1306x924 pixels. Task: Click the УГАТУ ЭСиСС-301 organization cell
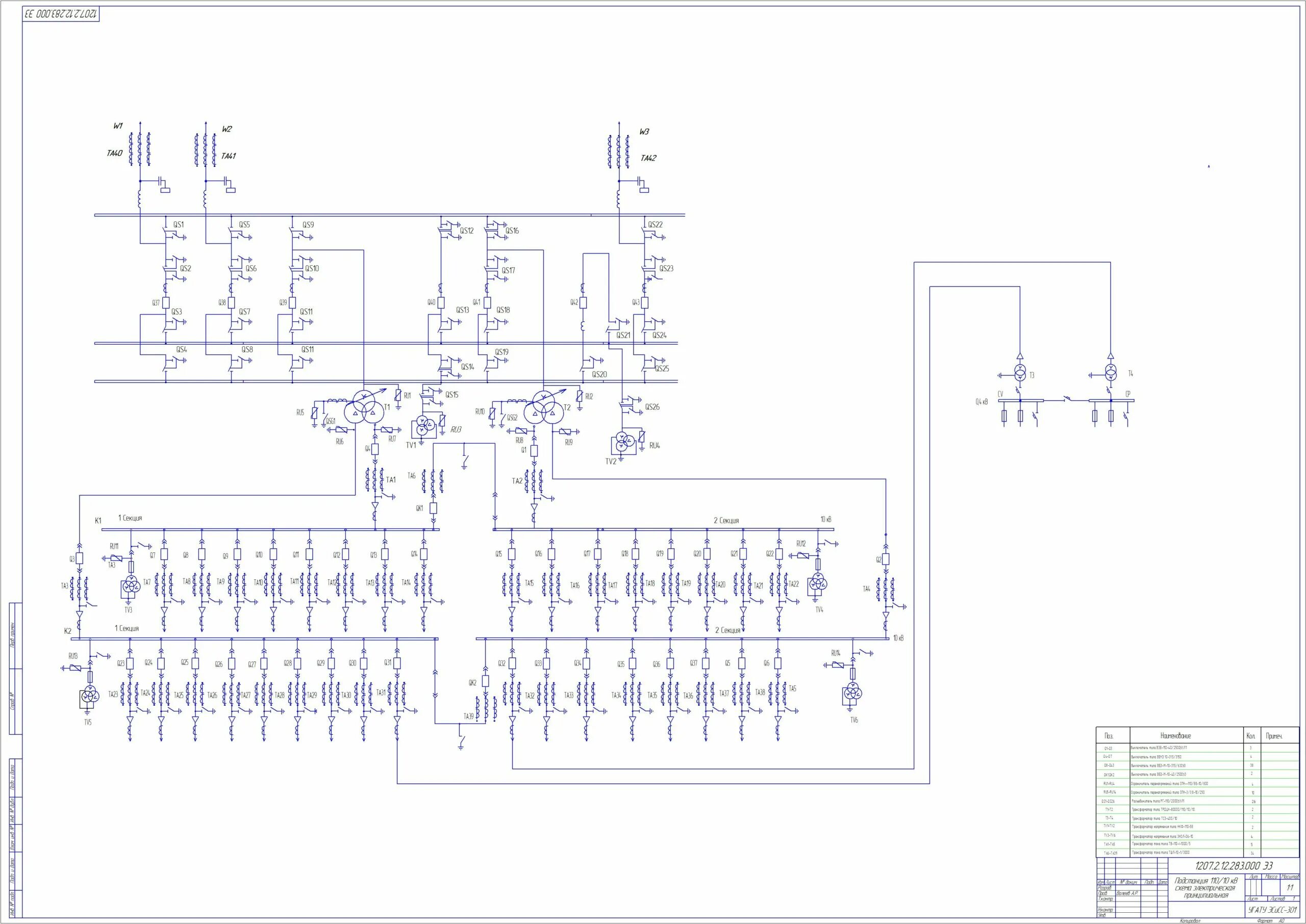pyautogui.click(x=1272, y=910)
